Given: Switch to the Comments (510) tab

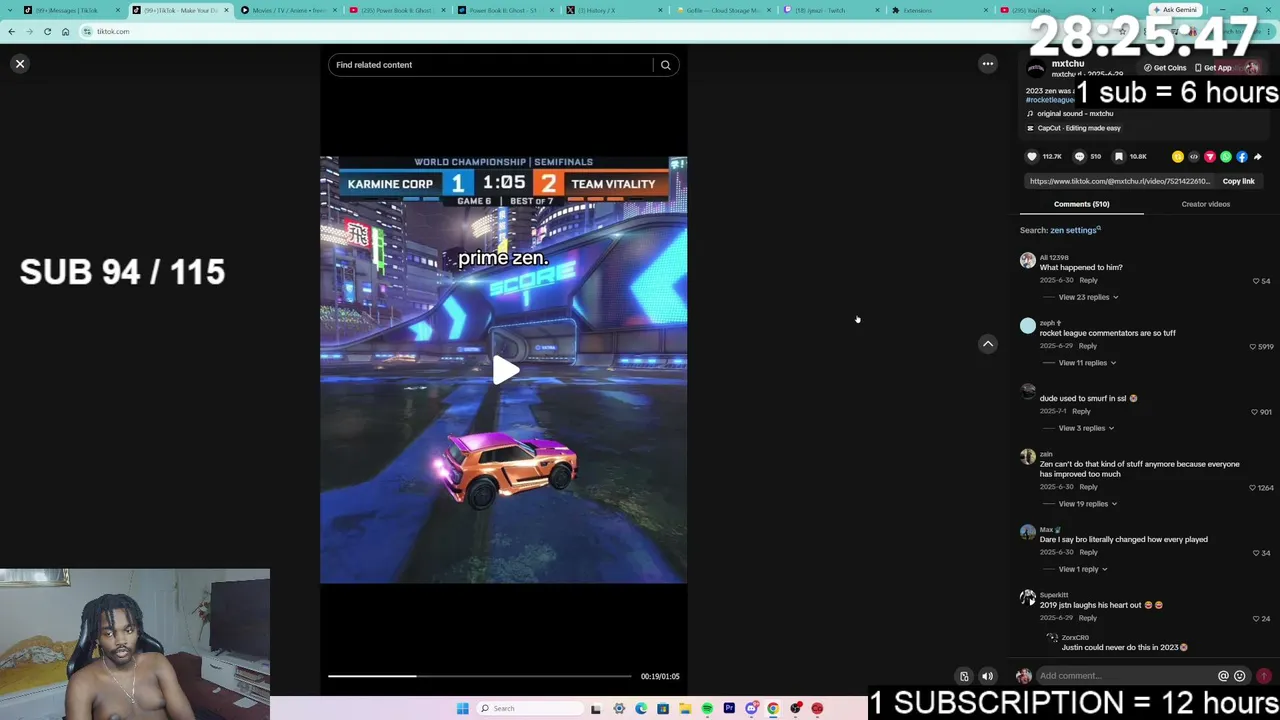Looking at the screenshot, I should [x=1081, y=204].
